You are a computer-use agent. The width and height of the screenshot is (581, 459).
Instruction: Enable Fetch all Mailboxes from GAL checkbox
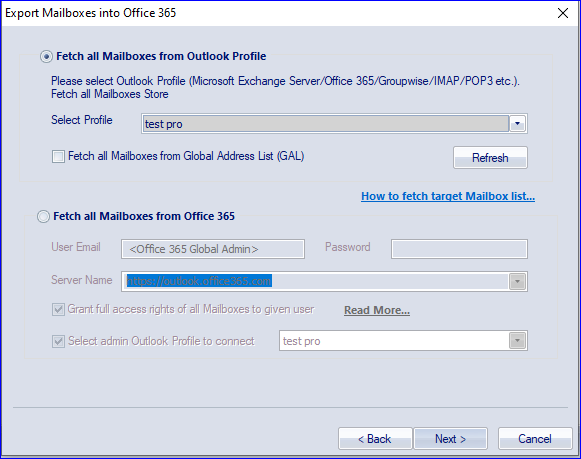point(58,156)
